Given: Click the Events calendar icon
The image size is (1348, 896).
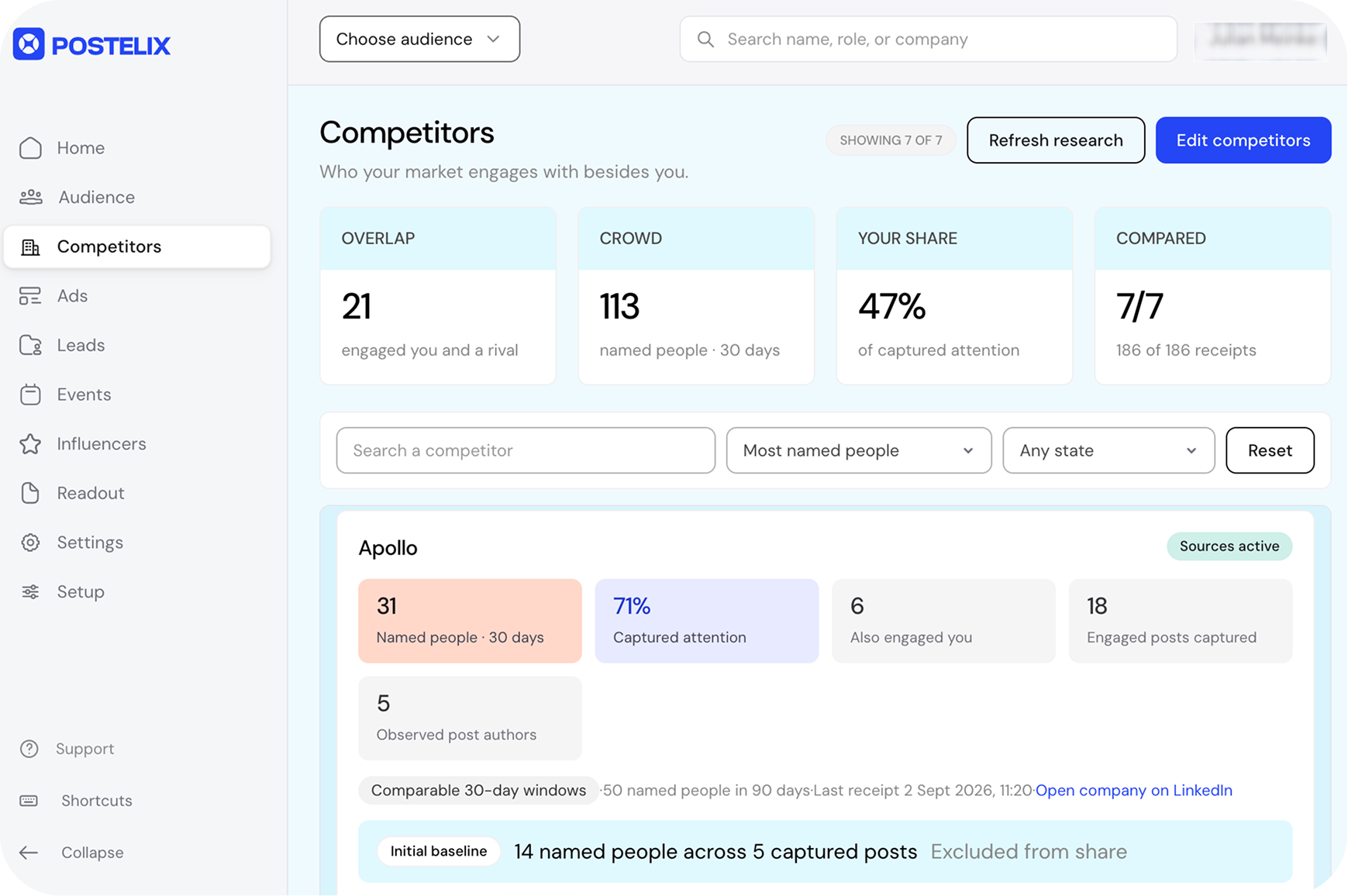Looking at the screenshot, I should [x=30, y=395].
